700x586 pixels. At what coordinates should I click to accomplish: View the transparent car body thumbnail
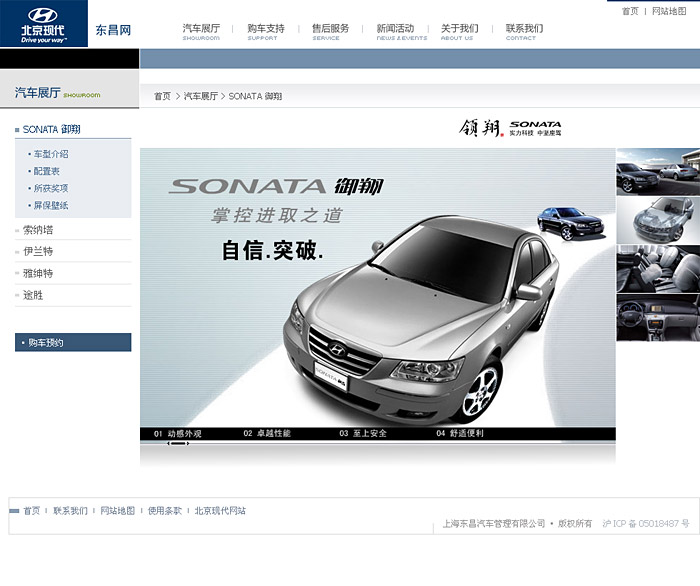click(x=658, y=220)
